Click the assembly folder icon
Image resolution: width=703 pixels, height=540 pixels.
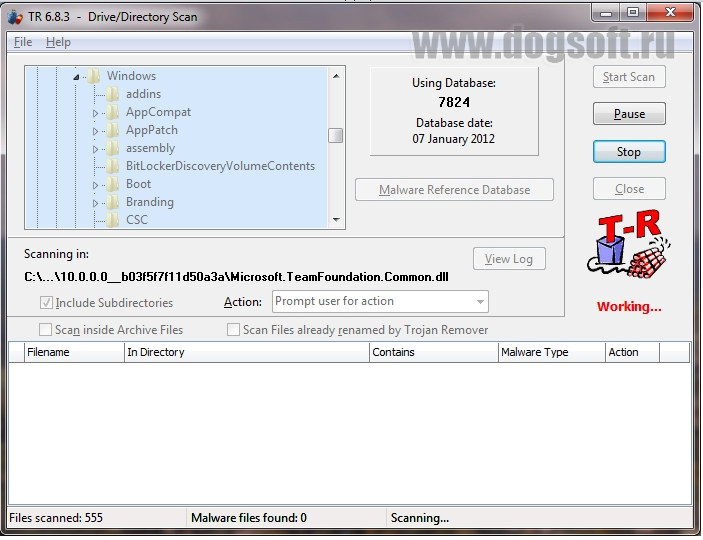coord(113,148)
